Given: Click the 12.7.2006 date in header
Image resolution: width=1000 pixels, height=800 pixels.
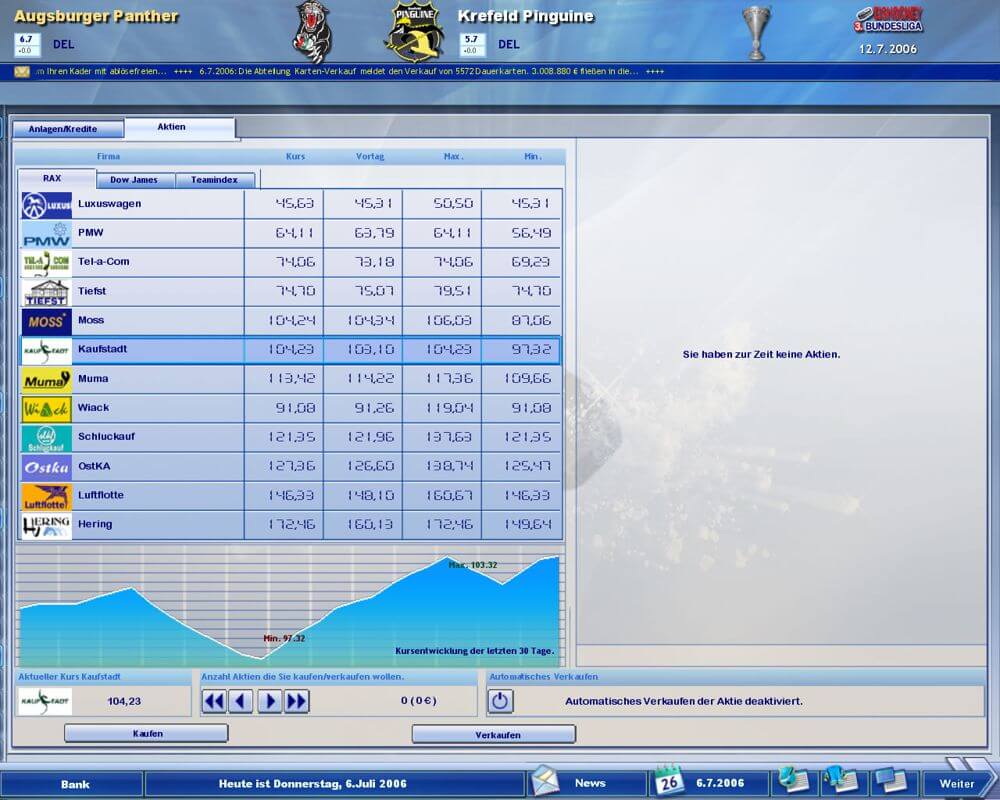Looking at the screenshot, I should point(888,49).
